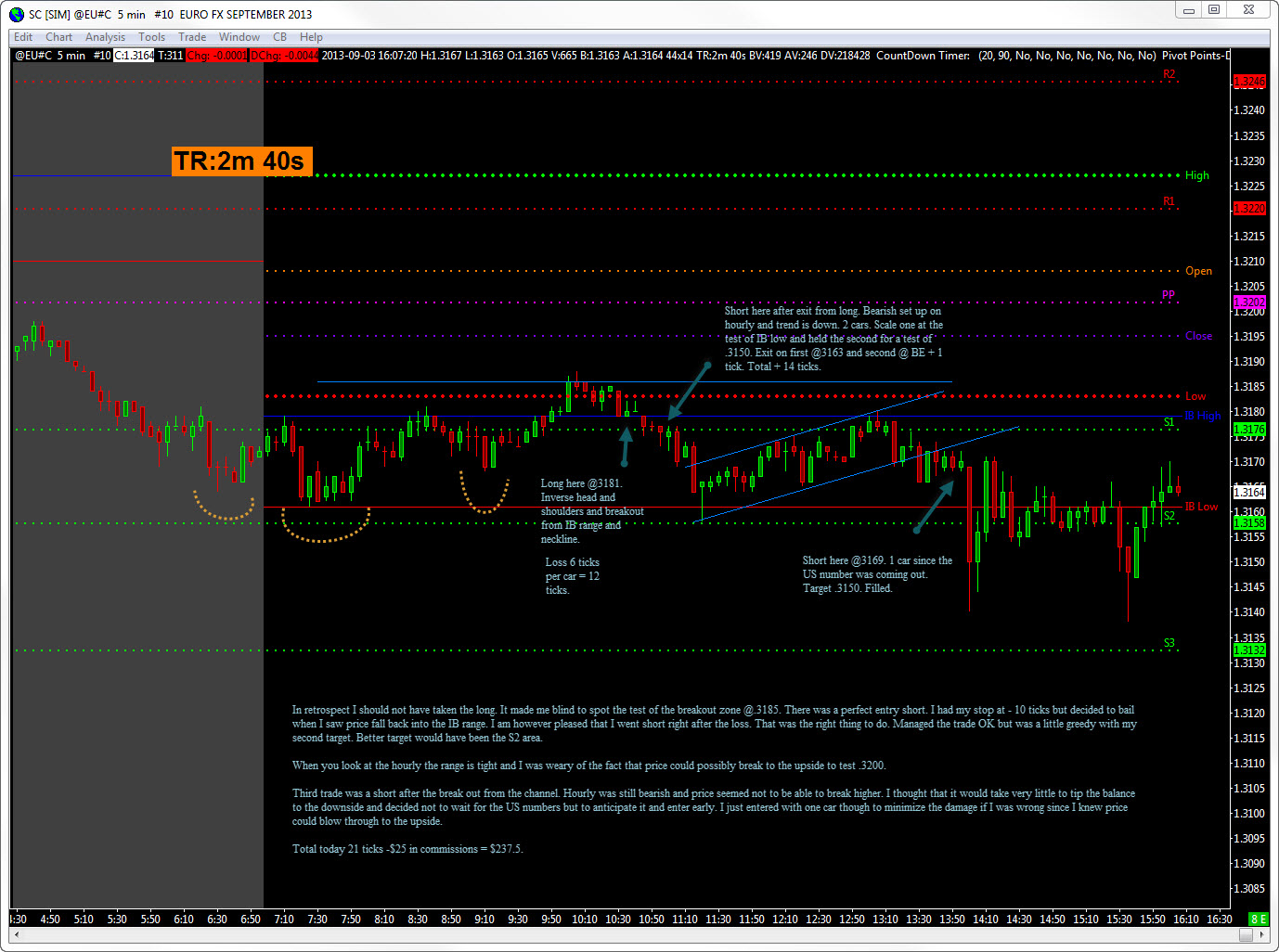The image size is (1279, 952).
Task: Click the S2 support line label
Action: point(1169,516)
